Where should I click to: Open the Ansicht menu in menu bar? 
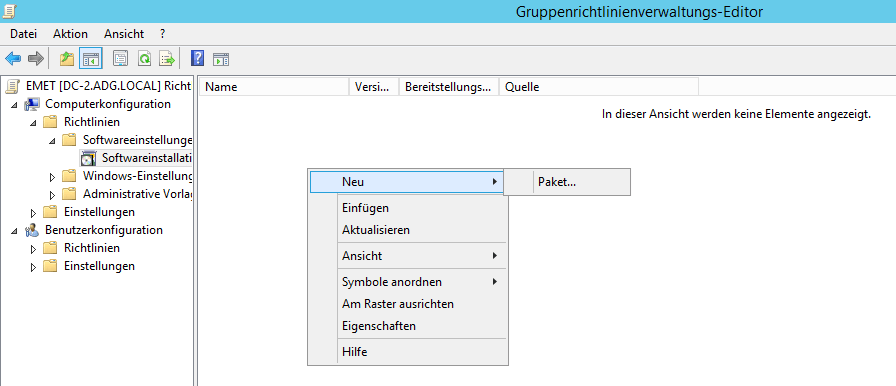tap(124, 34)
